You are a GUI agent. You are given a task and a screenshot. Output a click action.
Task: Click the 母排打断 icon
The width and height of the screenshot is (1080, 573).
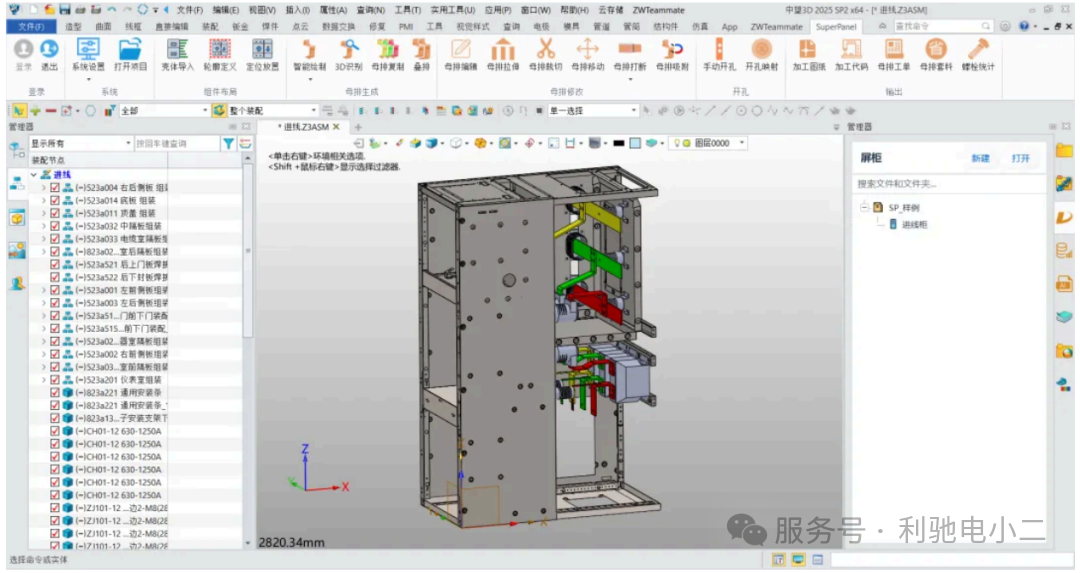[x=630, y=50]
